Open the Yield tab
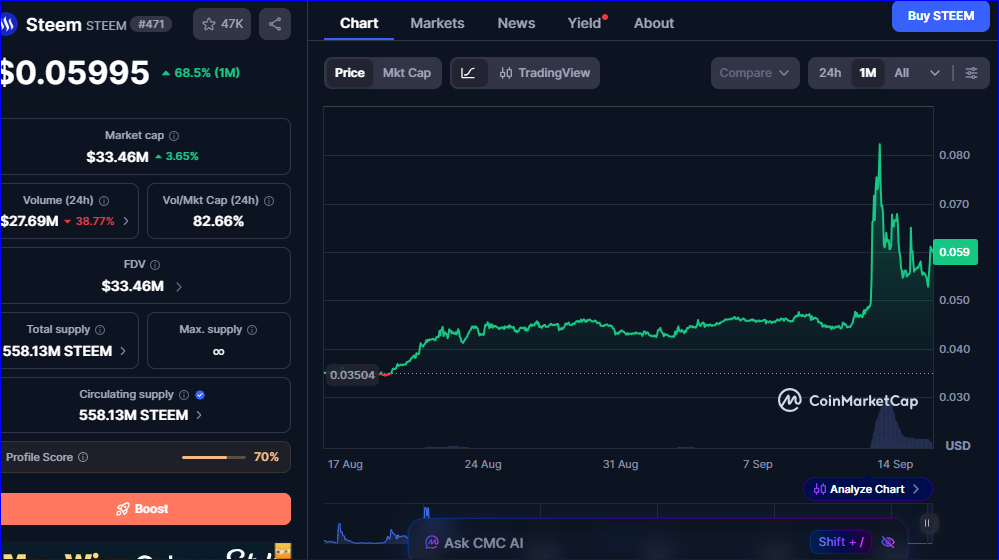Viewport: 999px width, 560px height. coord(585,24)
